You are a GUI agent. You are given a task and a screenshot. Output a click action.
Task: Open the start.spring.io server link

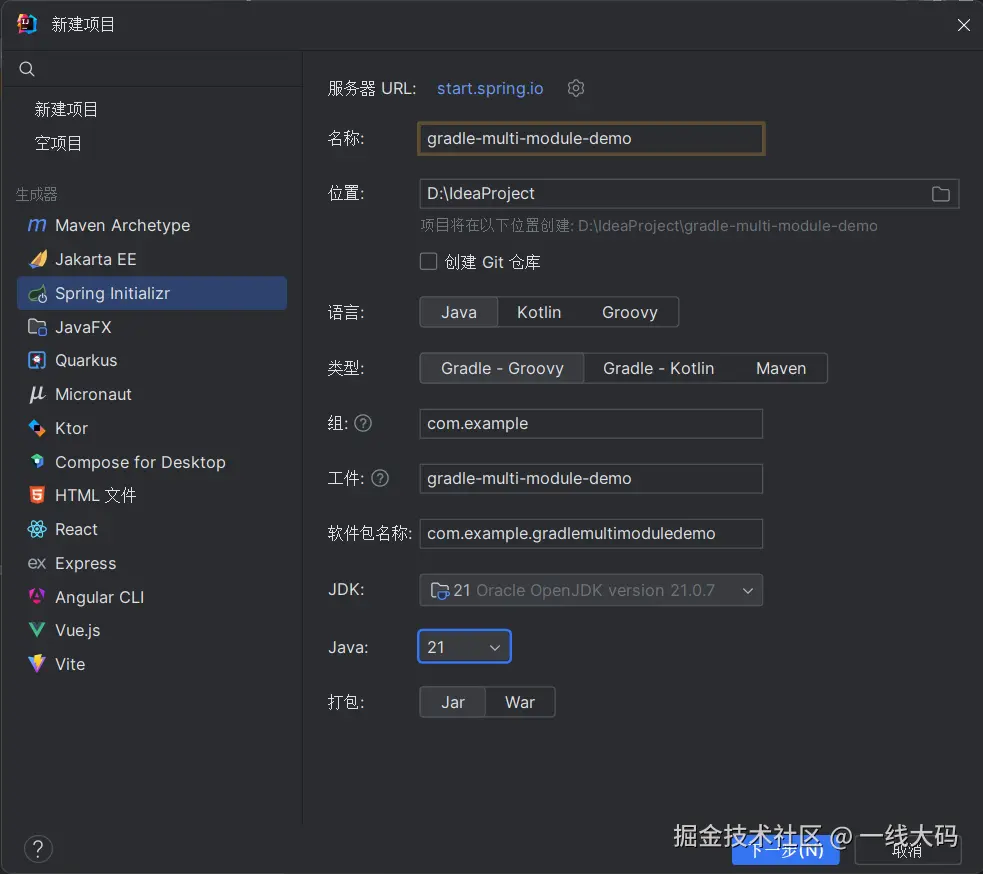(490, 88)
